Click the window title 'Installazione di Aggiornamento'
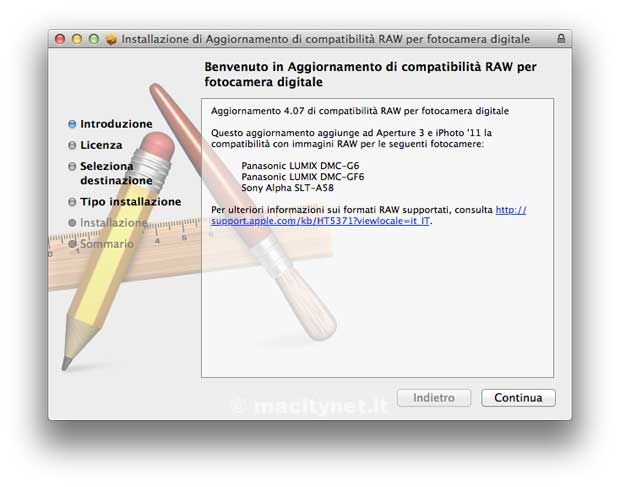 click(325, 39)
